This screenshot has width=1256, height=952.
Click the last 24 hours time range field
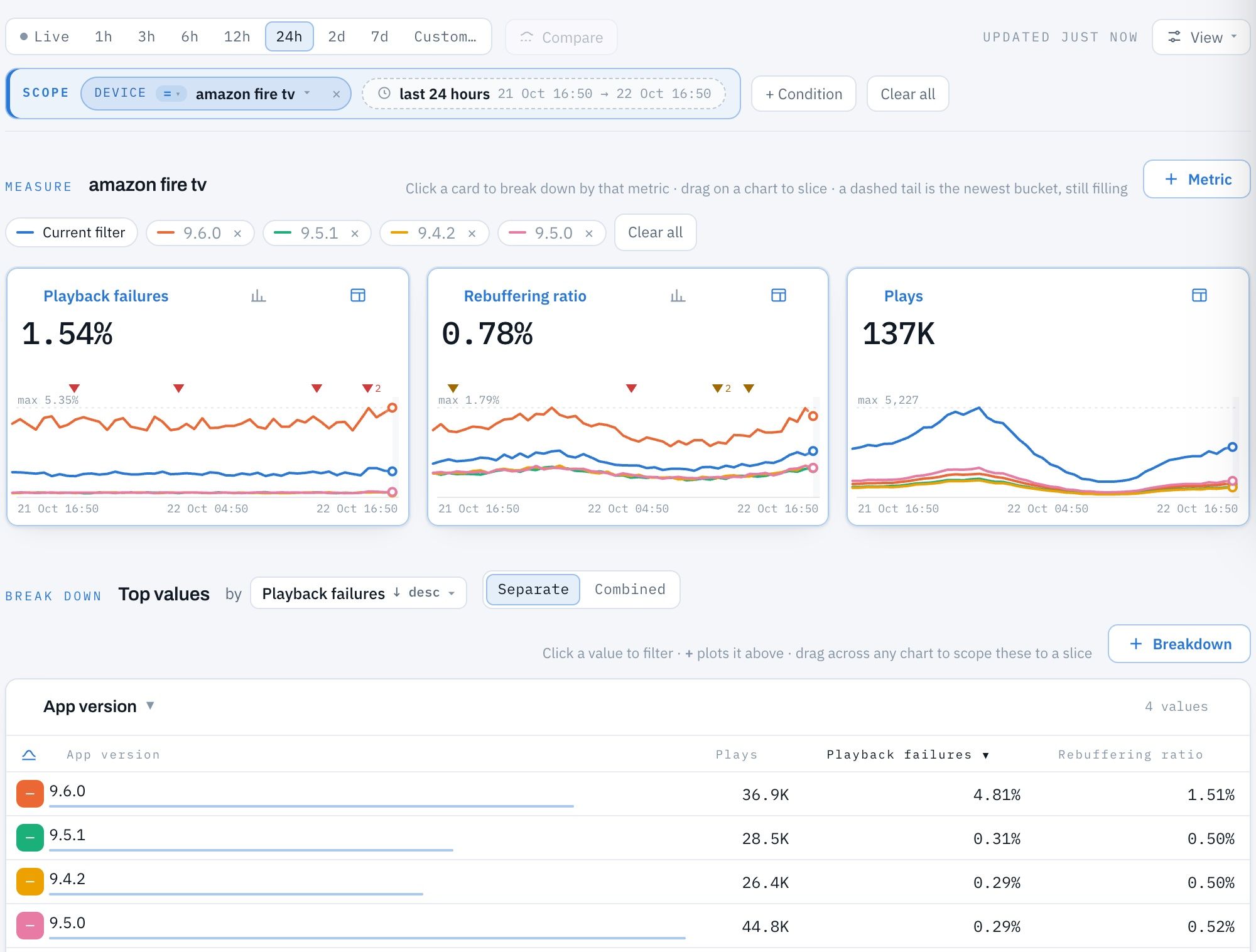pyautogui.click(x=544, y=94)
